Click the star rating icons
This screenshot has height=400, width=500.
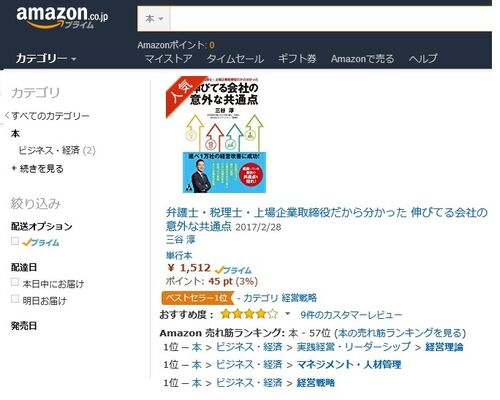click(x=249, y=314)
